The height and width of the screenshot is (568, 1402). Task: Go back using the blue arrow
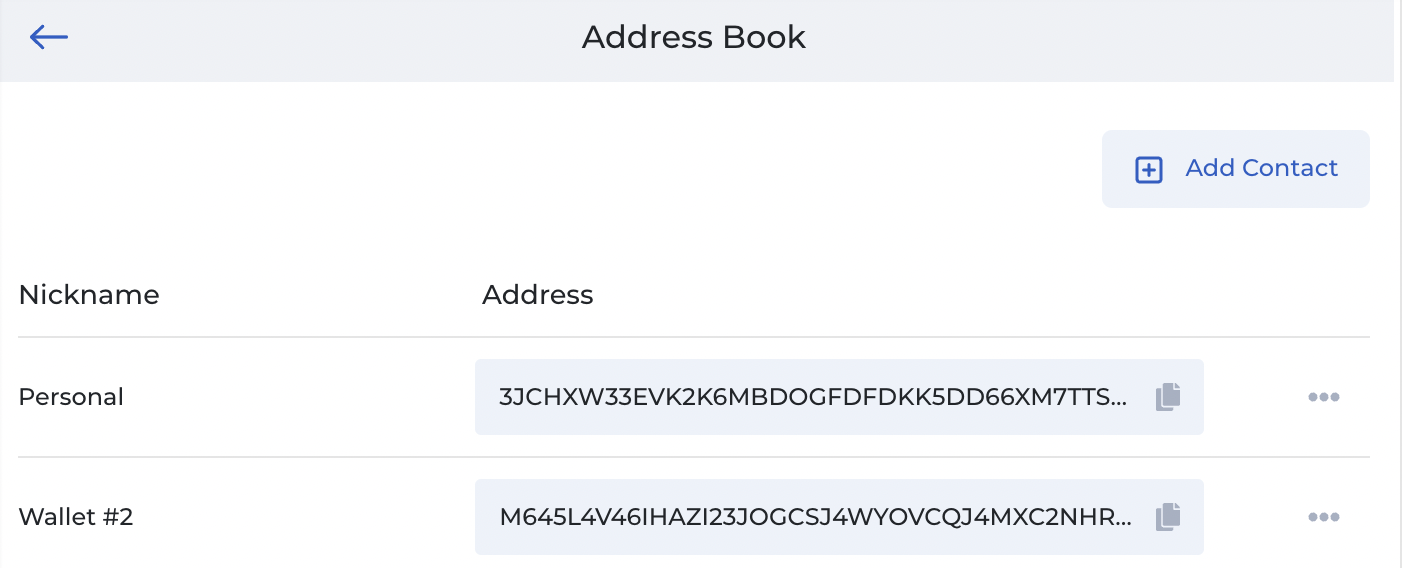click(48, 38)
